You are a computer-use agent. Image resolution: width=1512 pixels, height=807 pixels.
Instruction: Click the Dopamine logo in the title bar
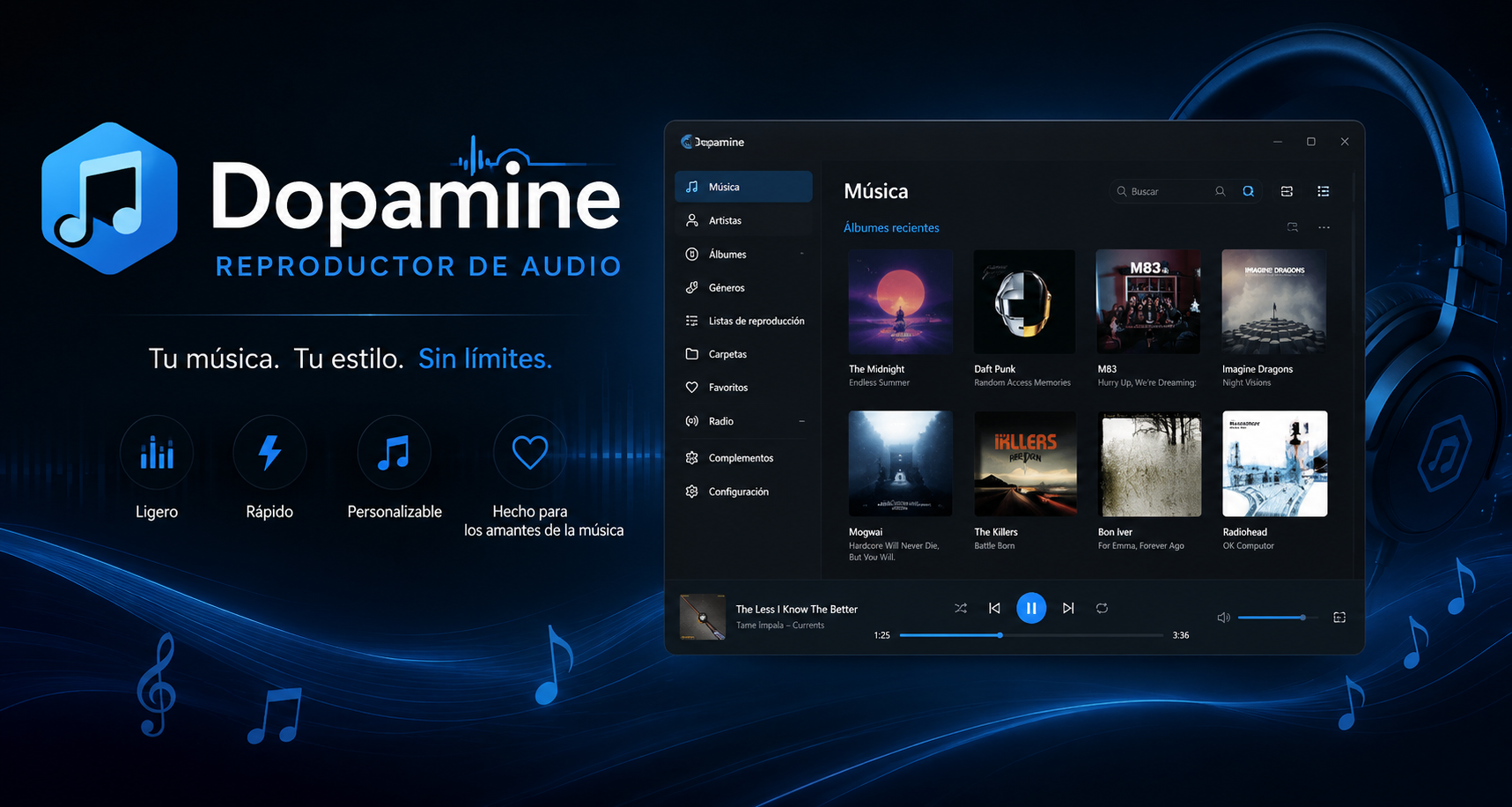[687, 142]
